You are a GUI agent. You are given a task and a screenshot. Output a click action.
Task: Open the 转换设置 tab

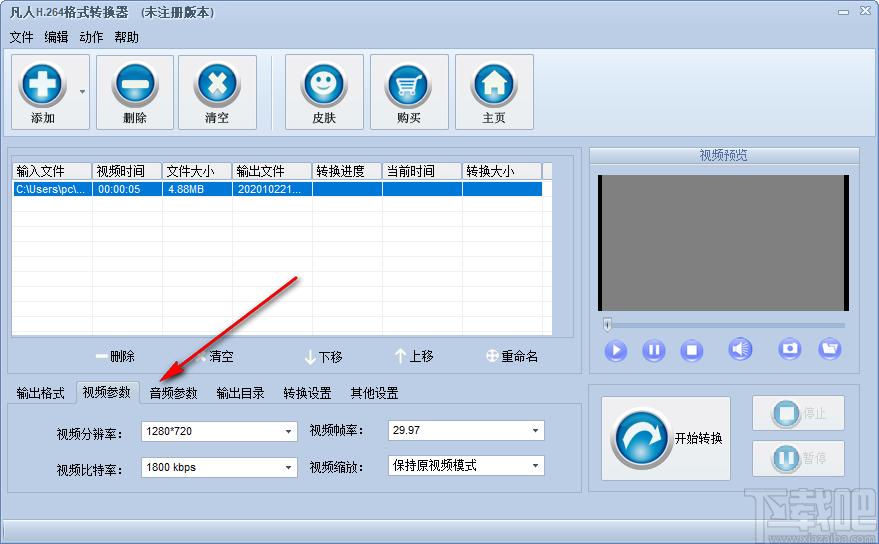pyautogui.click(x=307, y=393)
